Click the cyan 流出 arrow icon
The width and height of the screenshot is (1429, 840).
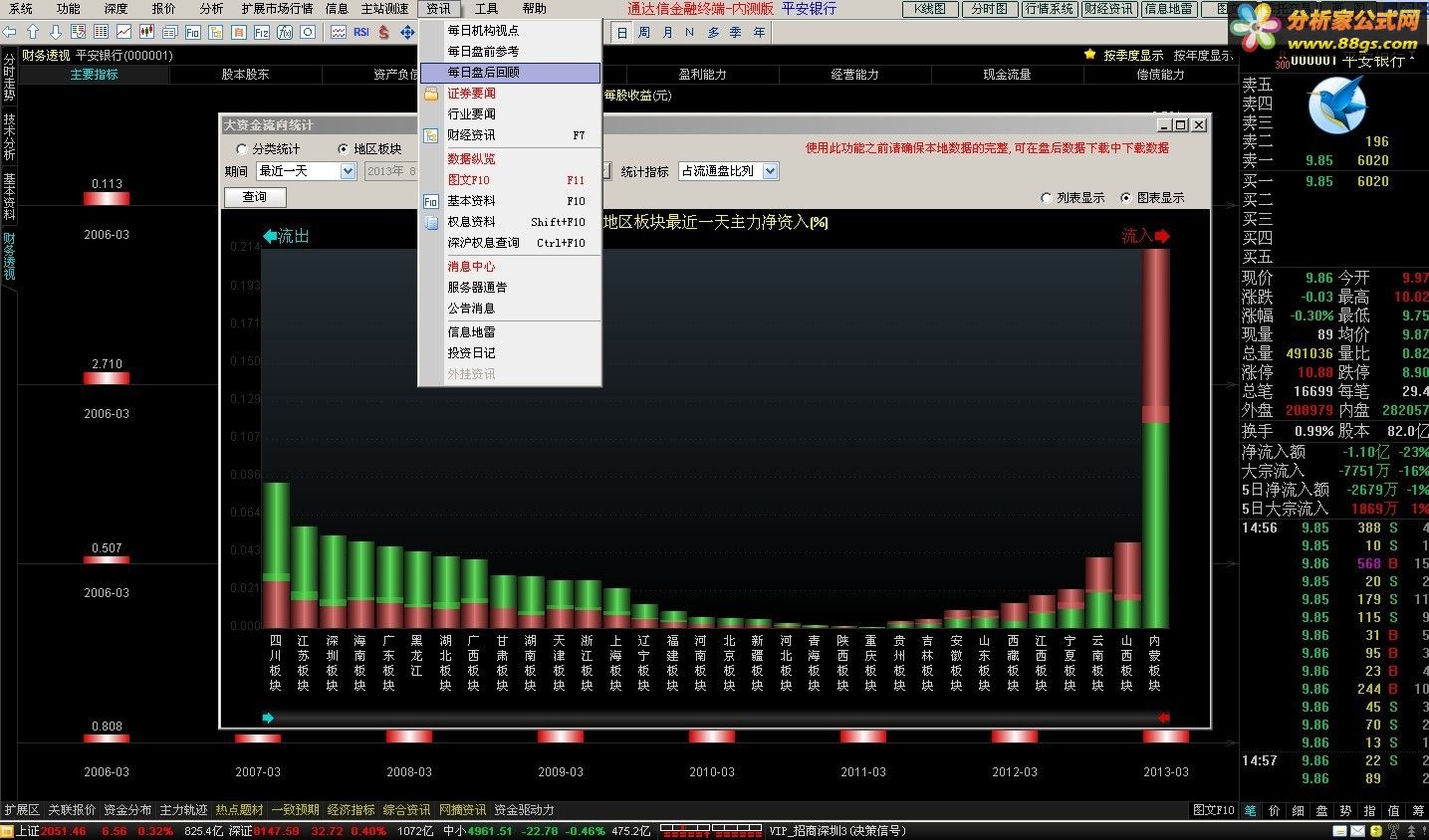[x=269, y=236]
